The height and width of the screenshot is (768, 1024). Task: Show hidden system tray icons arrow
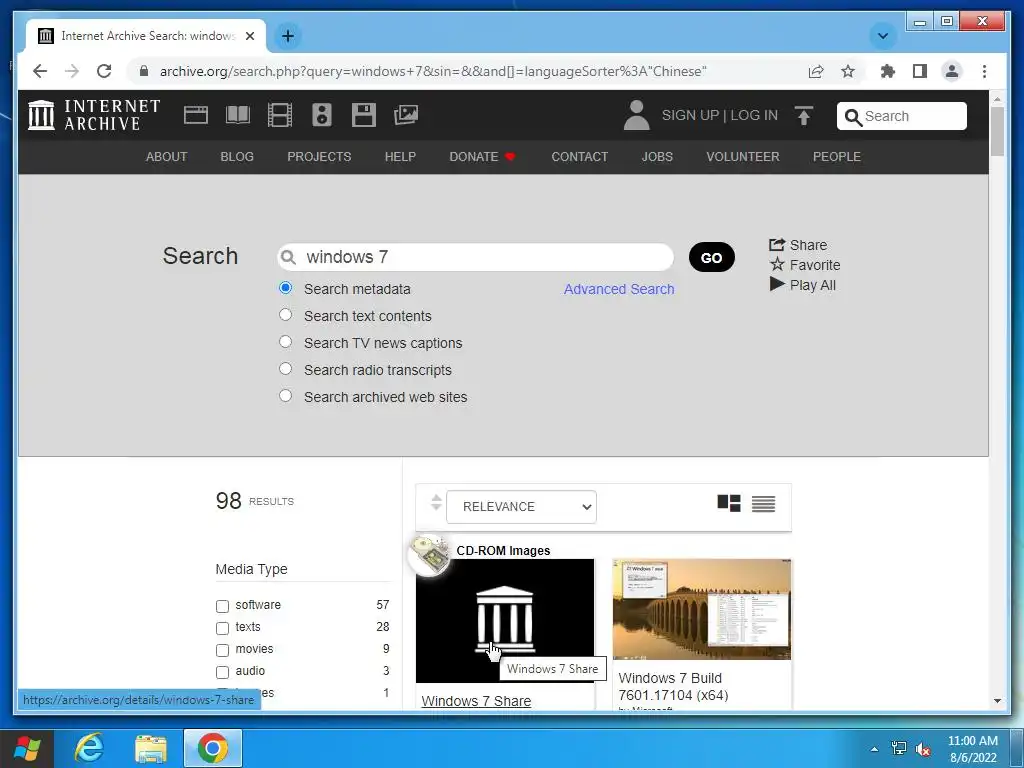coord(874,749)
